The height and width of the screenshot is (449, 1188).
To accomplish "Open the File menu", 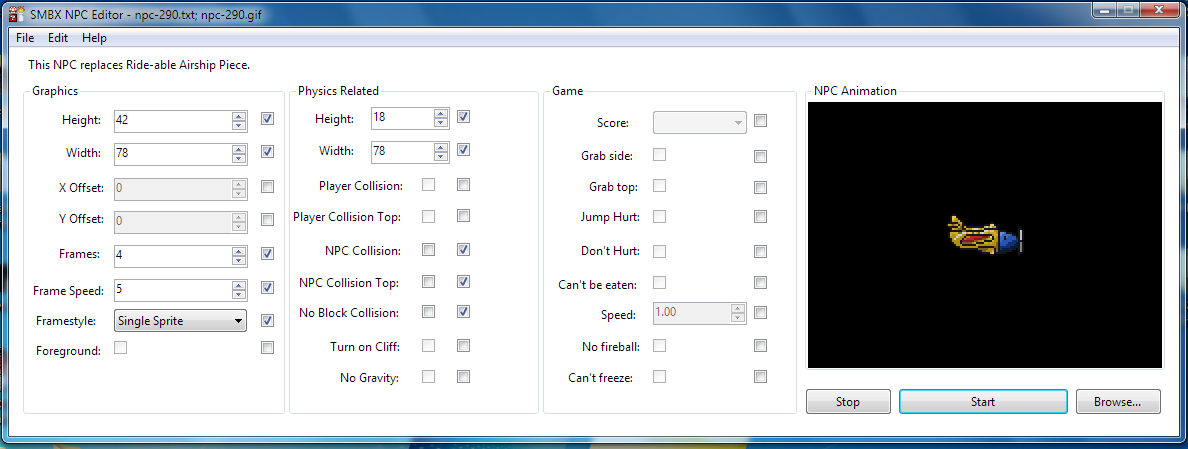I will (24, 38).
